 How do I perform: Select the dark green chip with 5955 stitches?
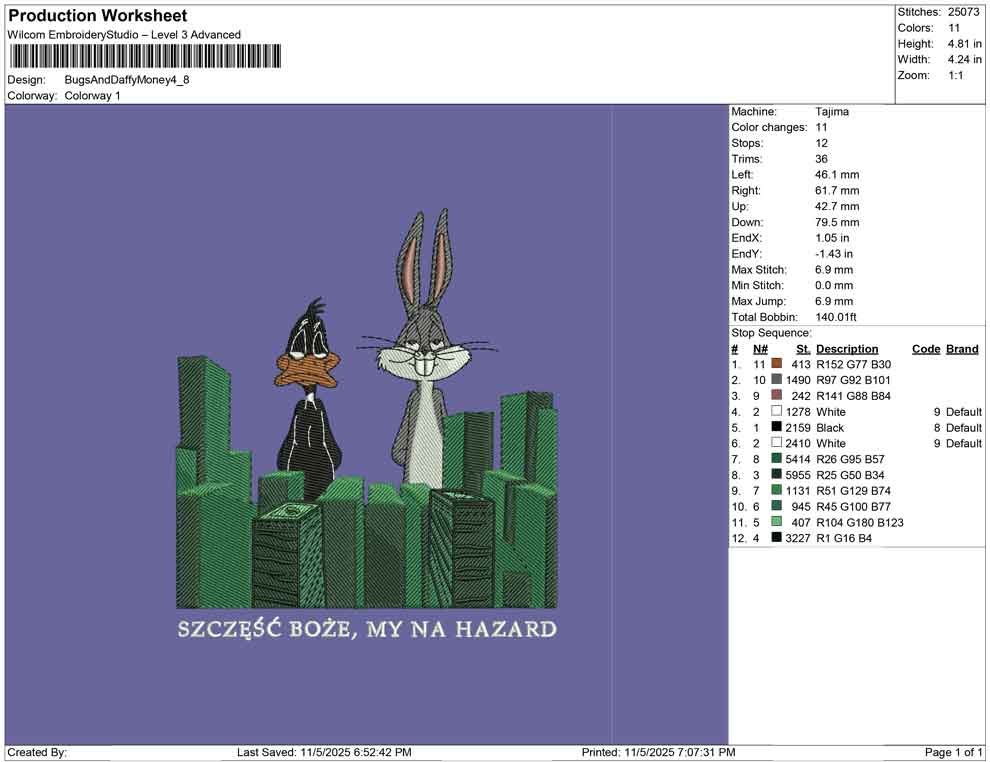tap(775, 474)
